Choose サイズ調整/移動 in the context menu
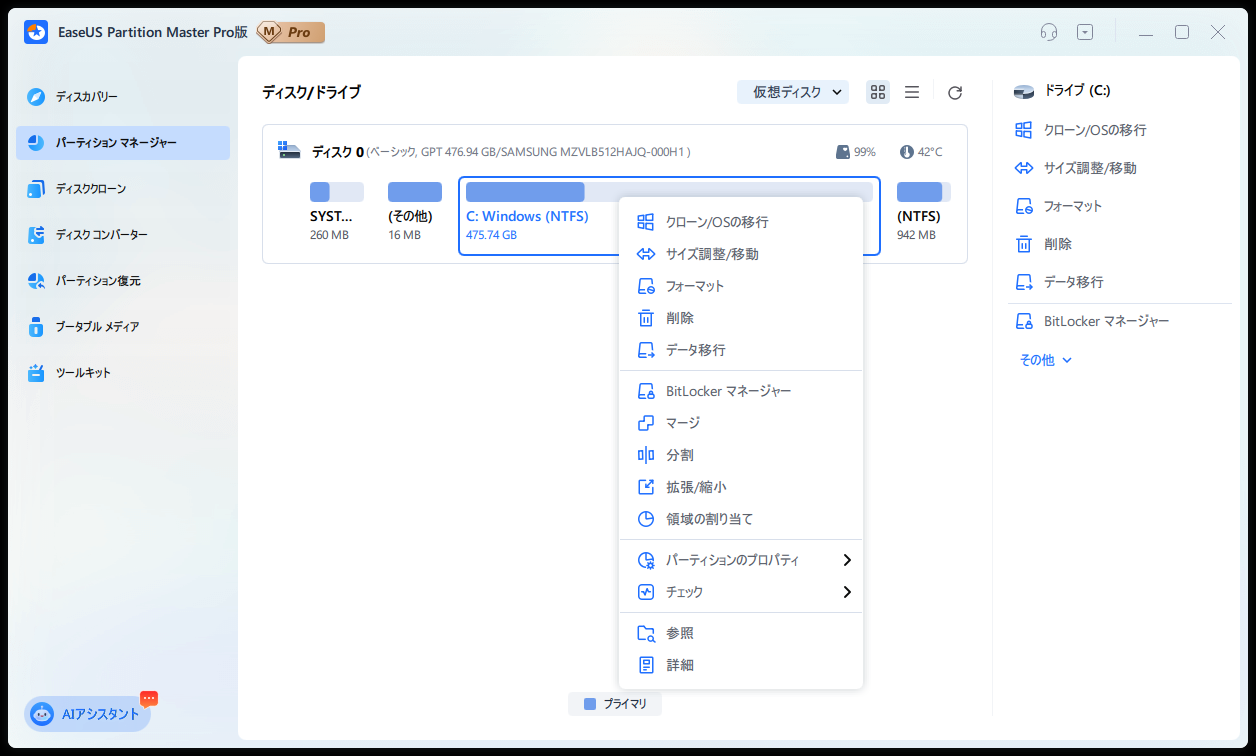Viewport: 1256px width, 756px height. click(x=741, y=254)
